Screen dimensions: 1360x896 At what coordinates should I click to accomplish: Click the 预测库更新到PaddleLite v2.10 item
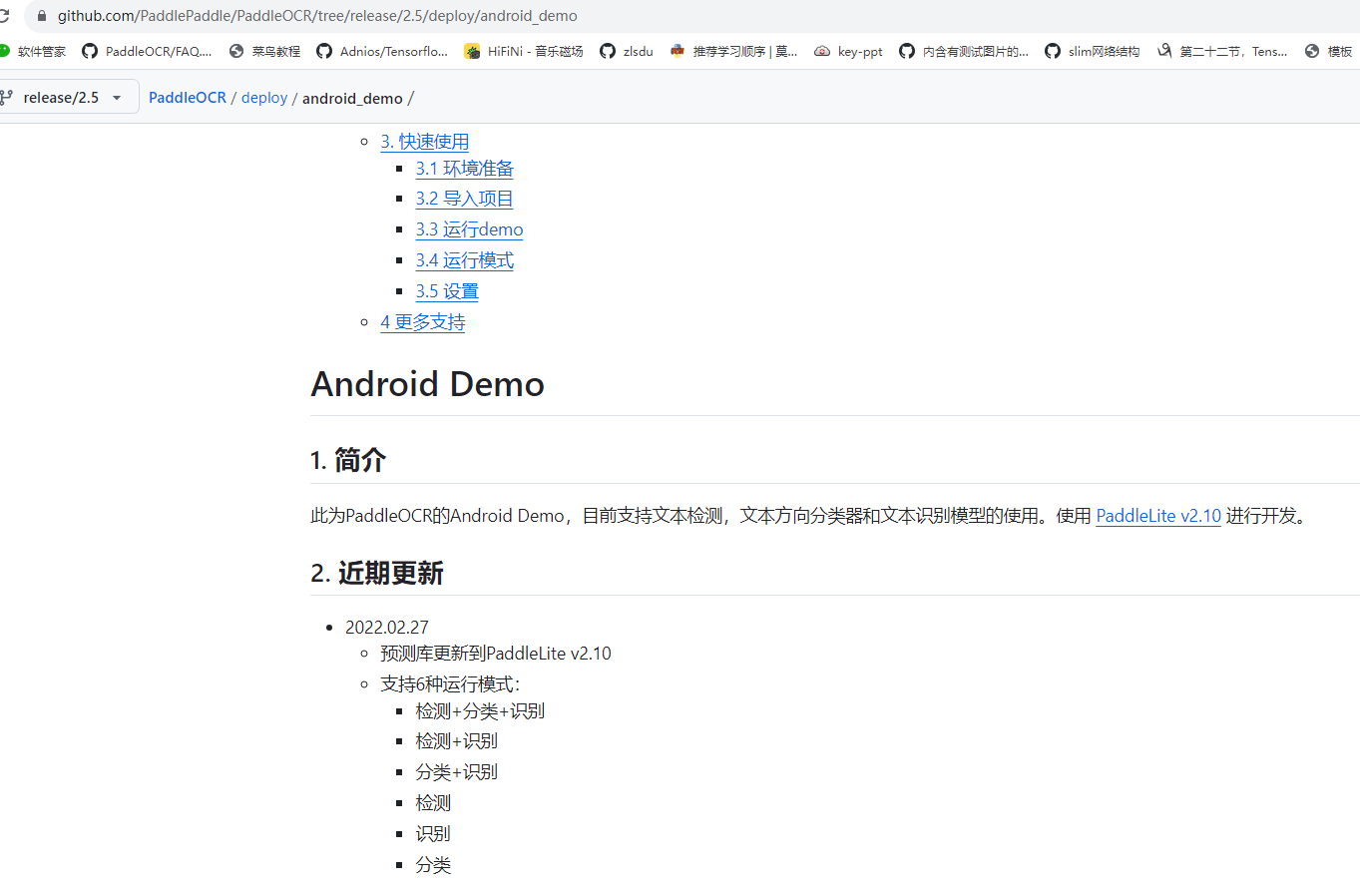tap(496, 654)
